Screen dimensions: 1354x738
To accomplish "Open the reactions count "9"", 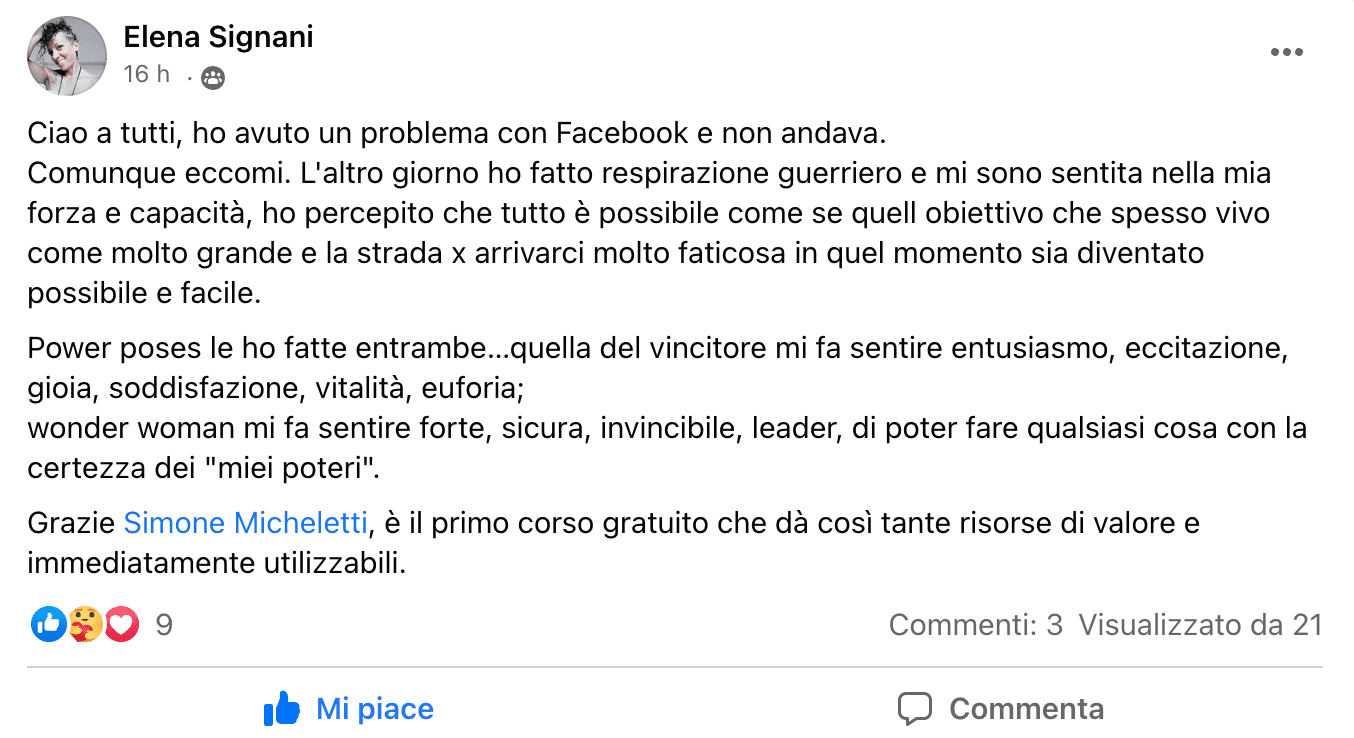I will coord(165,626).
